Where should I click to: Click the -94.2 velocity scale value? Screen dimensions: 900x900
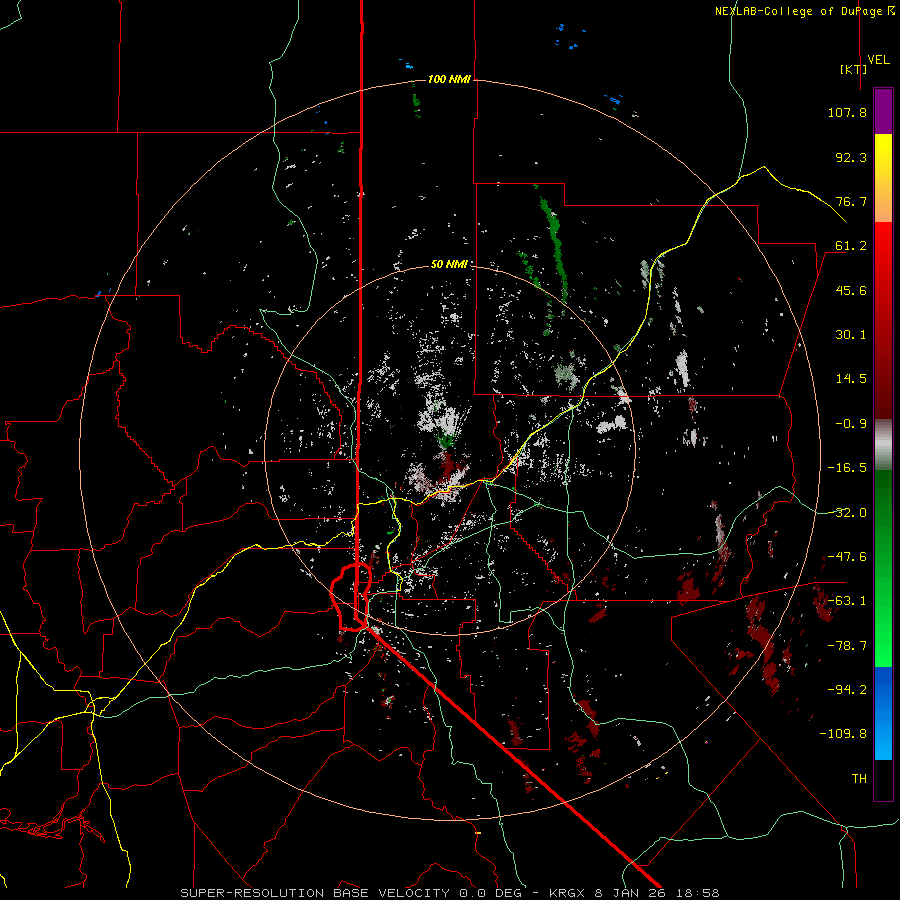pos(847,690)
